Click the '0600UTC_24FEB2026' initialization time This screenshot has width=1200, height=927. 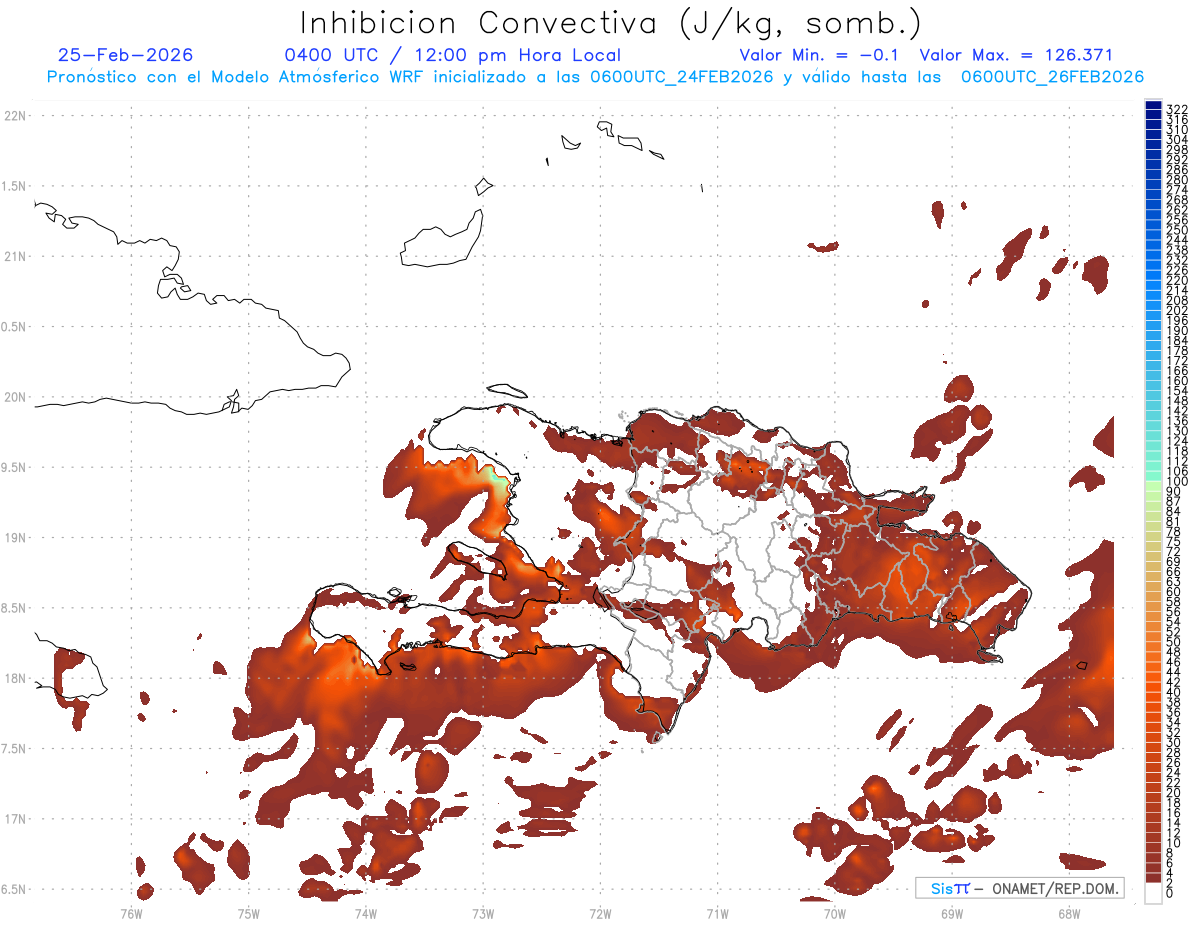tap(681, 77)
